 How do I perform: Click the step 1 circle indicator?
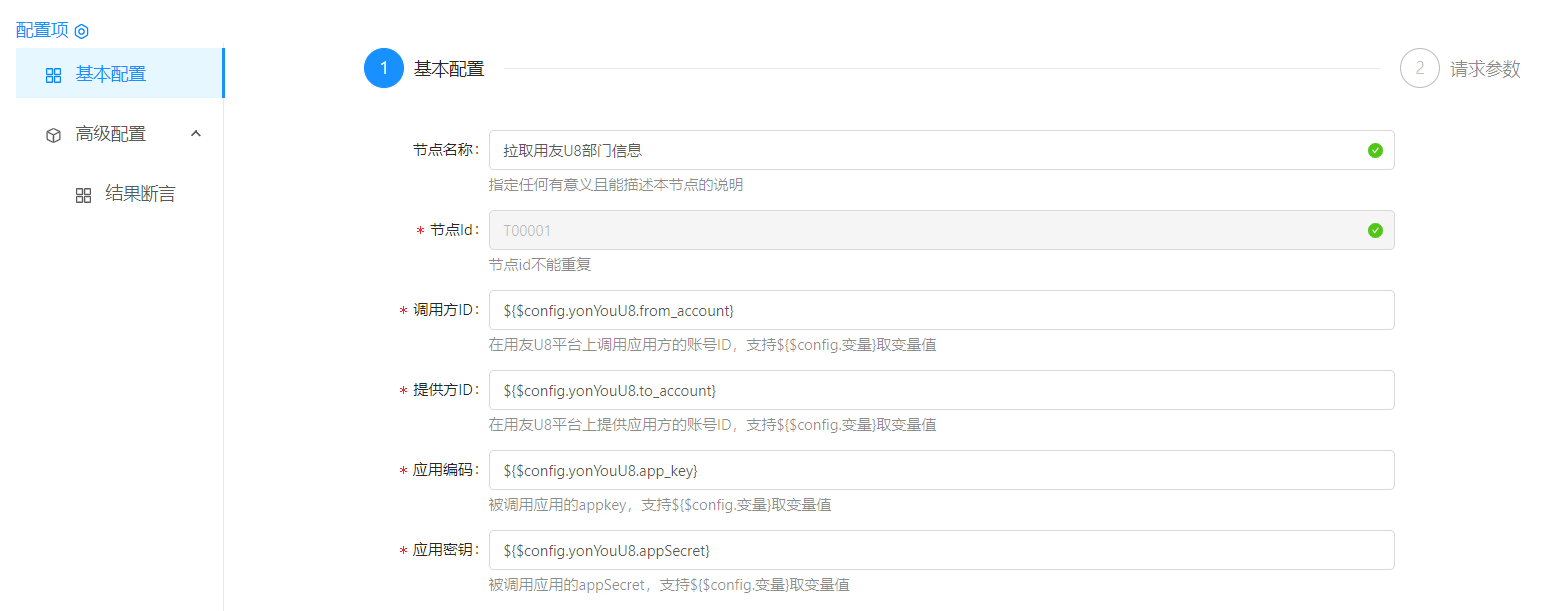(384, 68)
